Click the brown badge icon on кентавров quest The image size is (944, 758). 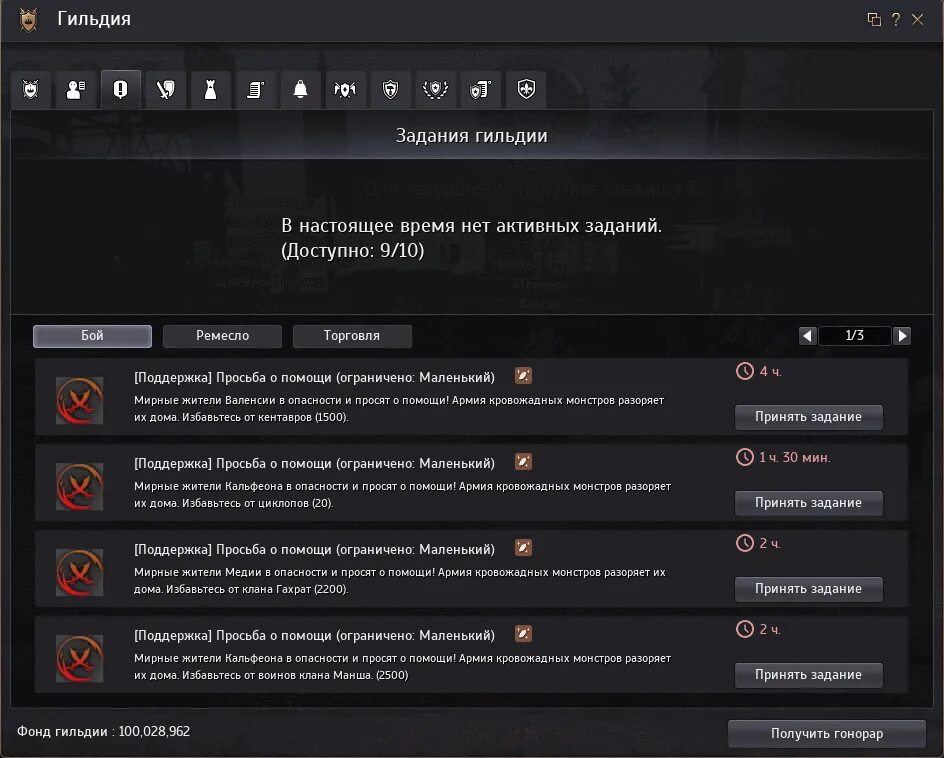tap(523, 376)
